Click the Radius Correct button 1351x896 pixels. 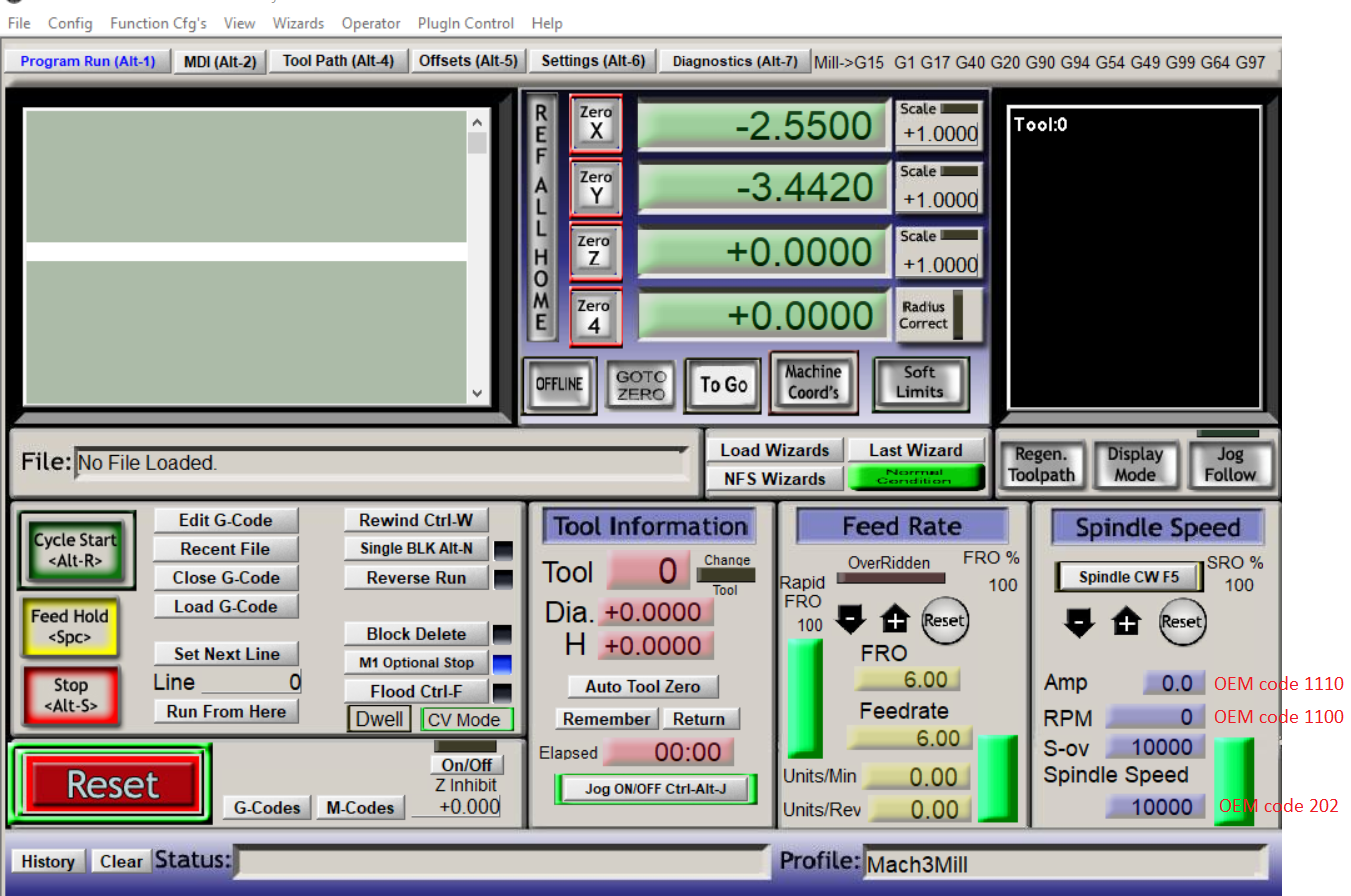pos(938,315)
